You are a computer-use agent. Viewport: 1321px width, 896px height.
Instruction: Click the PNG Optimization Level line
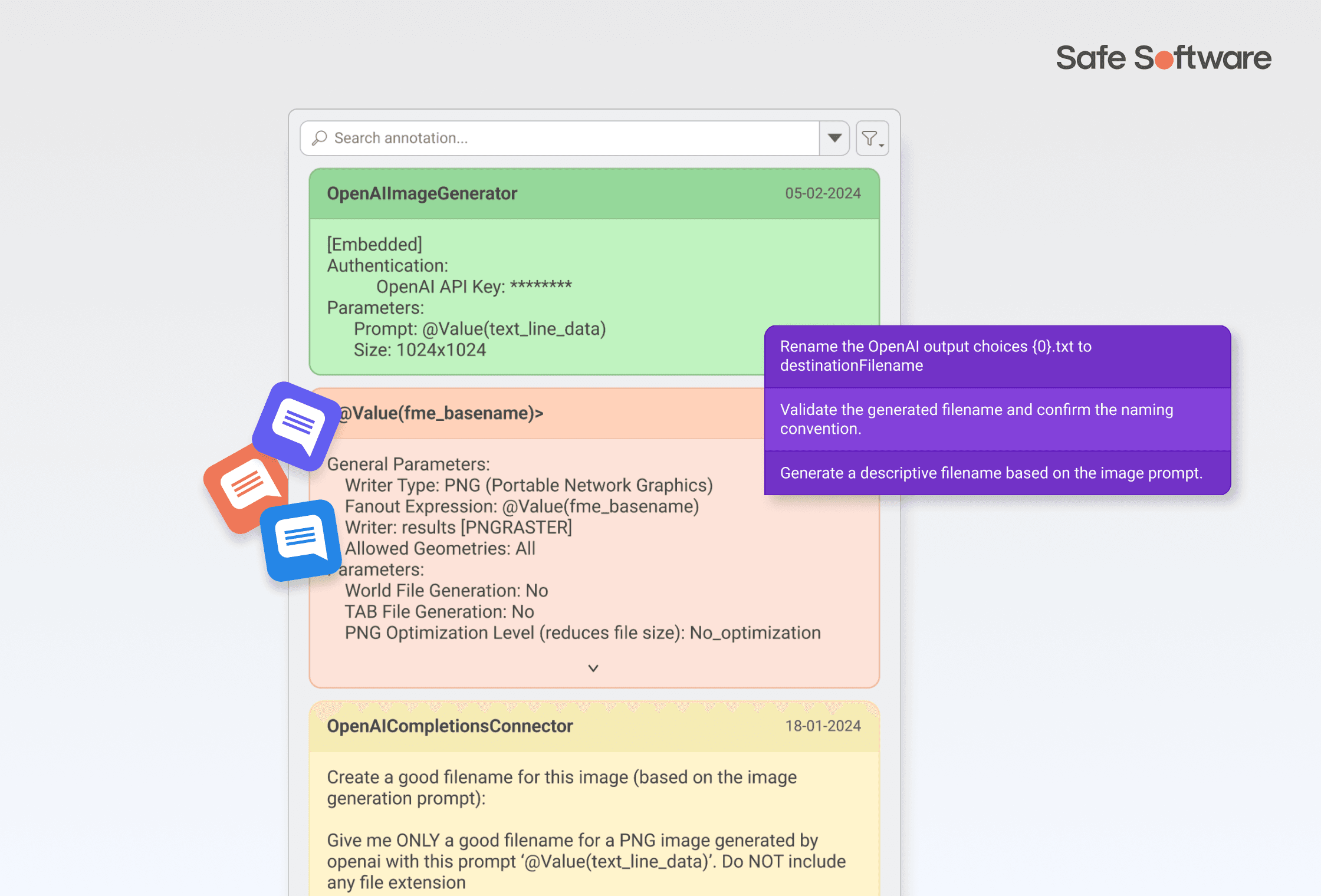click(x=582, y=633)
